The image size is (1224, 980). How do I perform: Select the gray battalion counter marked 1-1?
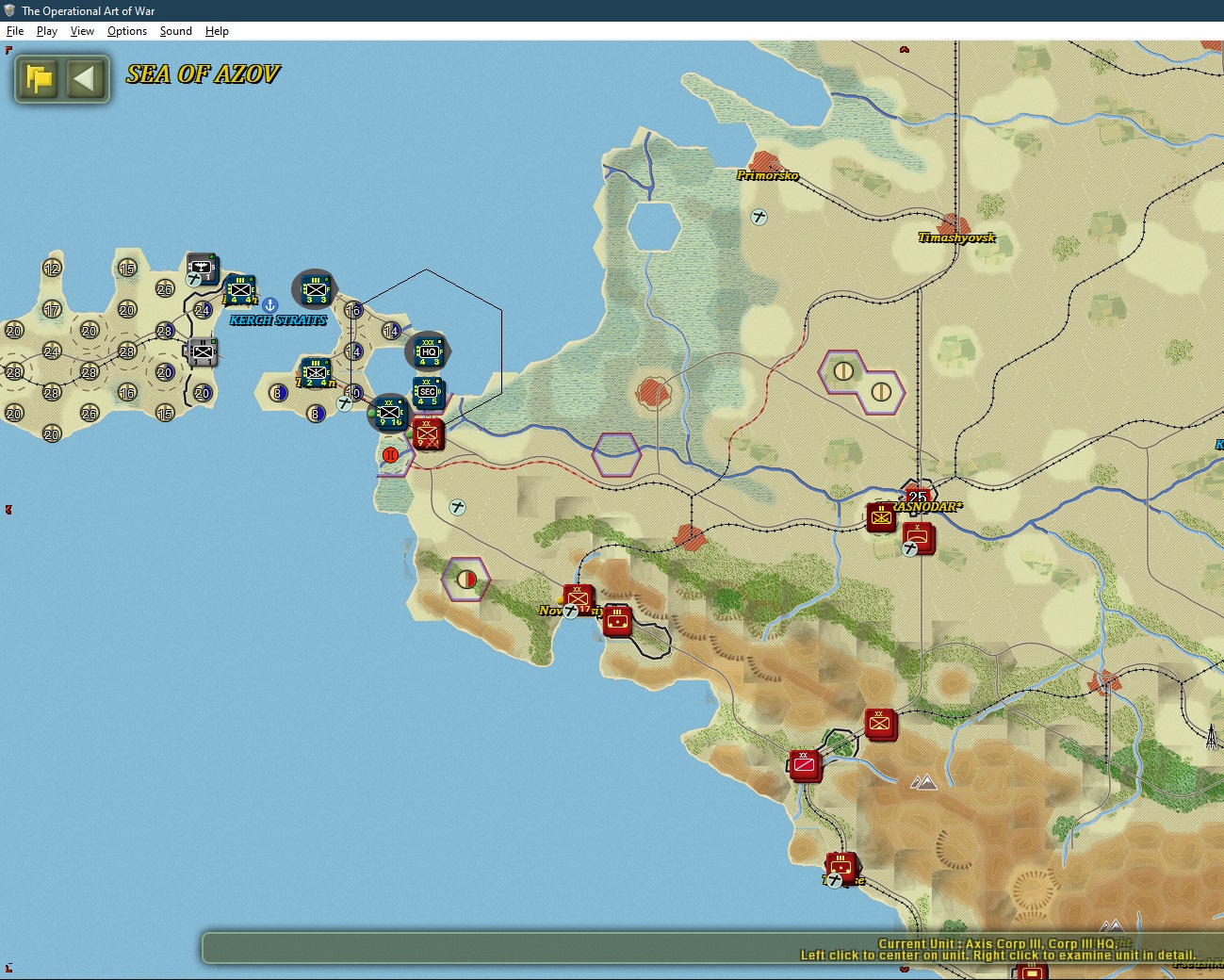pyautogui.click(x=202, y=351)
